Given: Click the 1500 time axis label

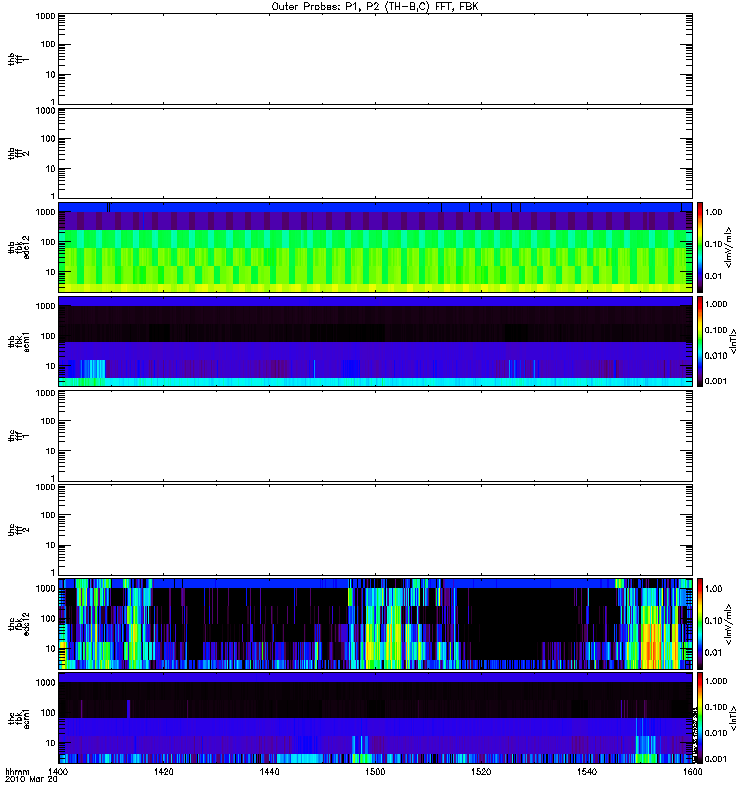Looking at the screenshot, I should 375,772.
